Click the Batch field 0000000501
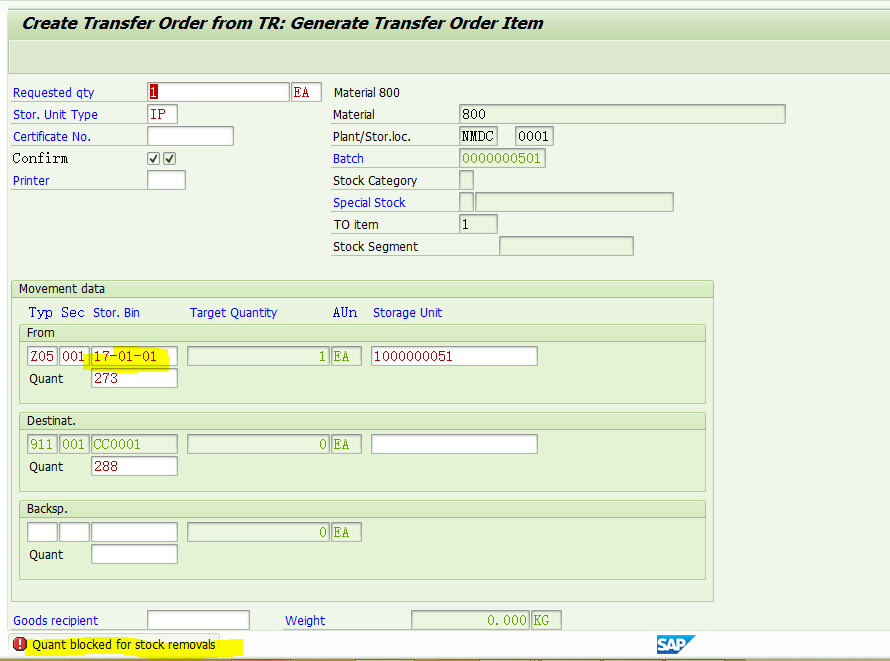Image resolution: width=890 pixels, height=661 pixels. (x=502, y=158)
